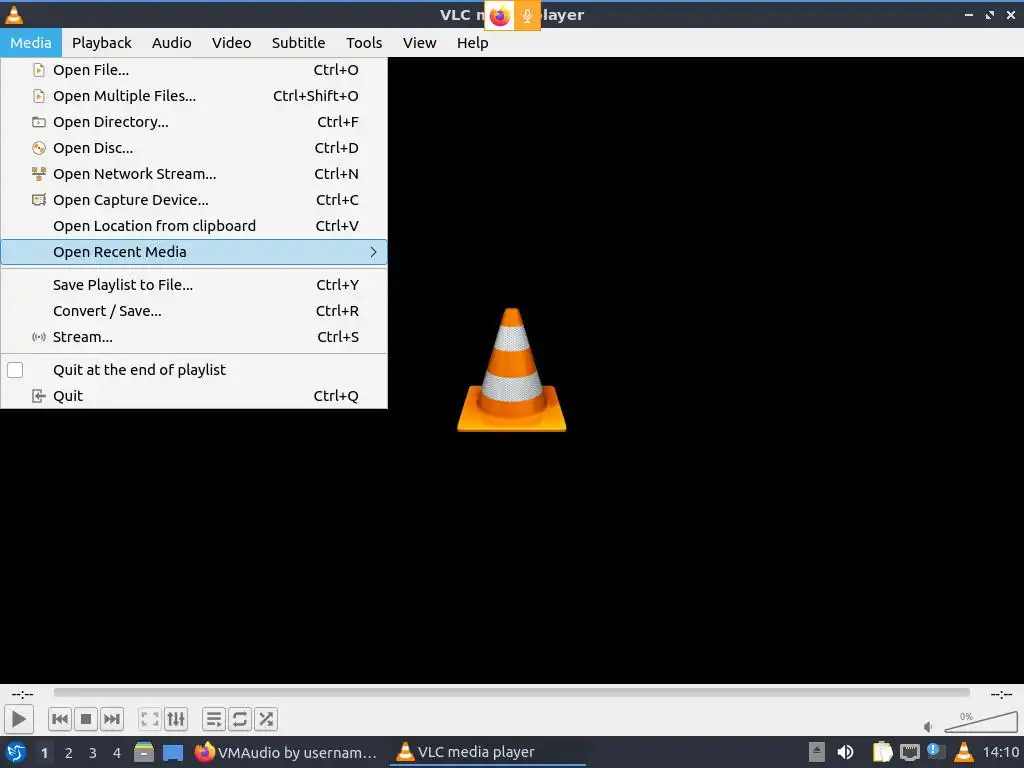This screenshot has width=1024, height=768.
Task: Choose Save Playlist to File...
Action: 194,285
